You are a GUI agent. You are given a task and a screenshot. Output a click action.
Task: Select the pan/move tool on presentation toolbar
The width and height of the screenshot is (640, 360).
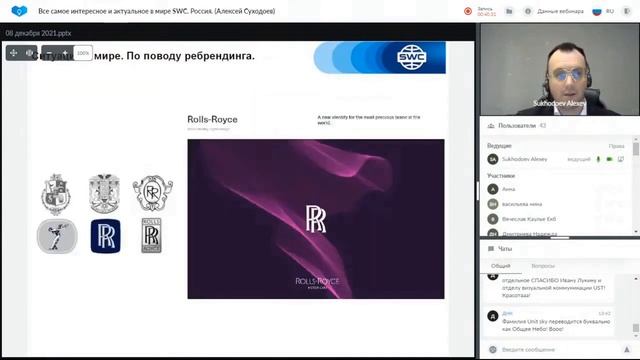point(13,53)
